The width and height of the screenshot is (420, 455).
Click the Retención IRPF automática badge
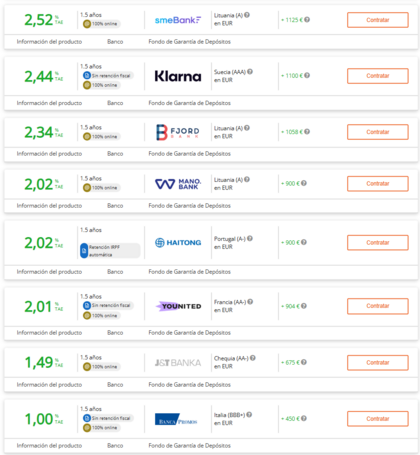[x=110, y=251]
